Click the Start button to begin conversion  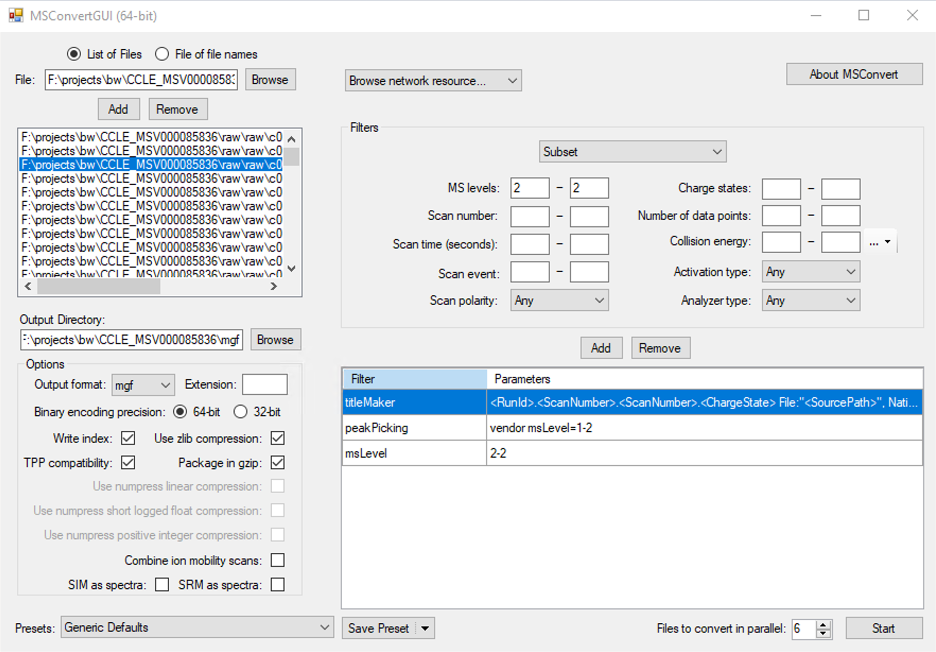[x=884, y=628]
